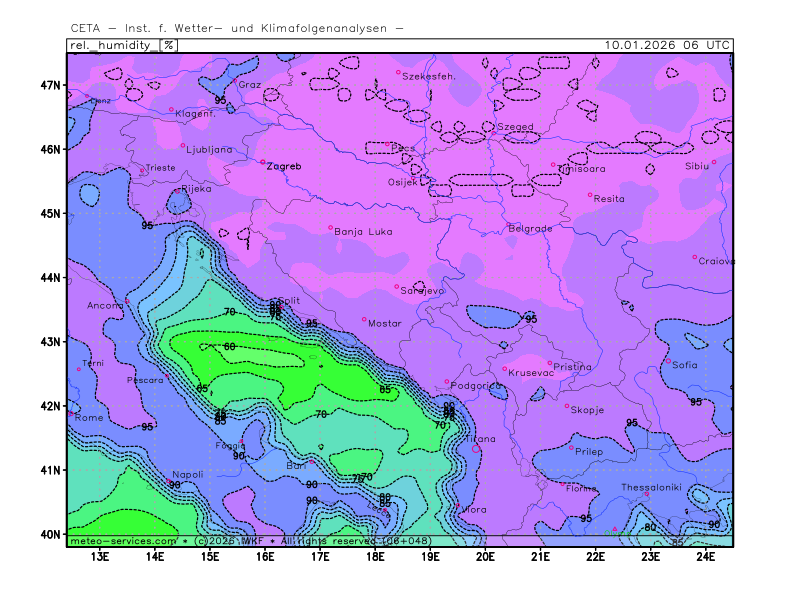This screenshot has width=800, height=600.
Task: Click the % unit box
Action: [169, 45]
